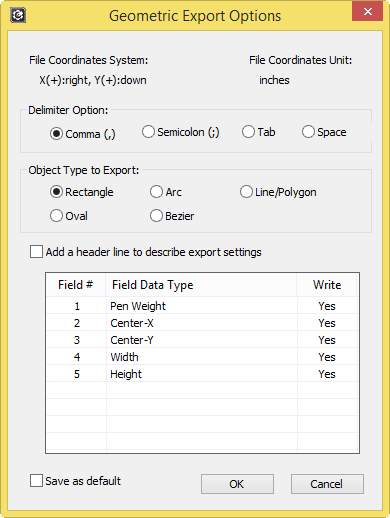Image resolution: width=390 pixels, height=518 pixels.
Task: Toggle the Write value for Pen Weight
Action: pyautogui.click(x=327, y=306)
